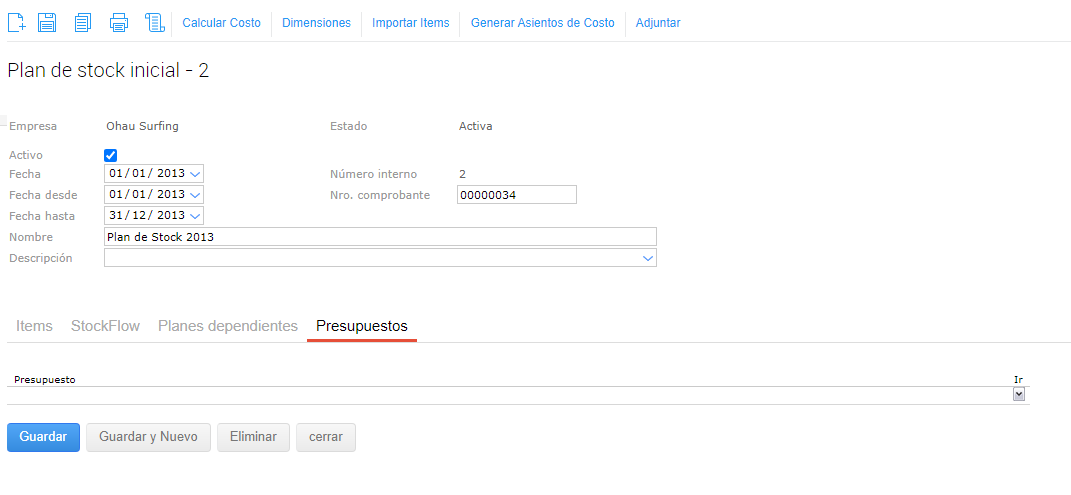Viewport: 1071px width, 495px height.
Task: Open the Fecha desde date dropdown
Action: pyautogui.click(x=195, y=195)
